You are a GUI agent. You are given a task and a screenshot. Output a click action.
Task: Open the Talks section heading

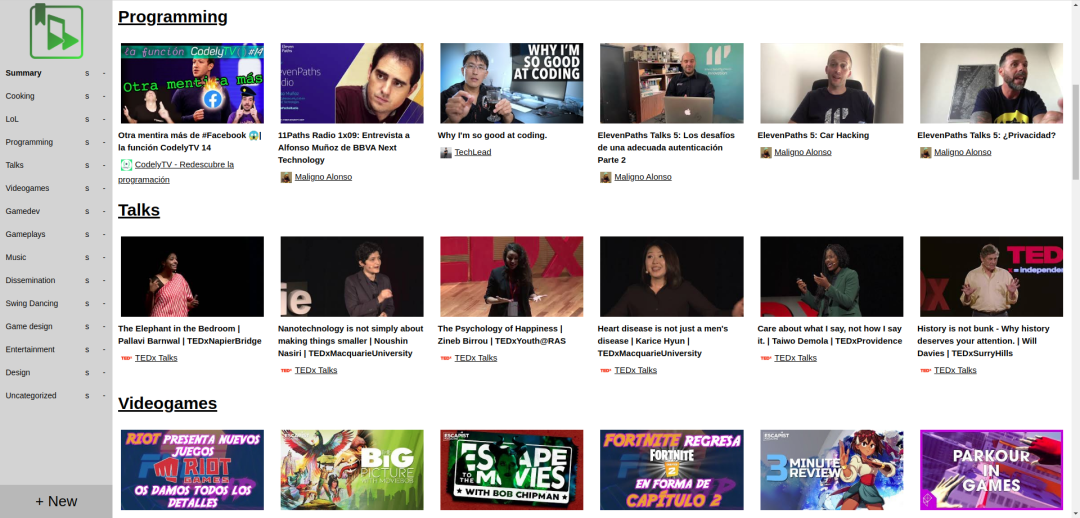coord(139,210)
